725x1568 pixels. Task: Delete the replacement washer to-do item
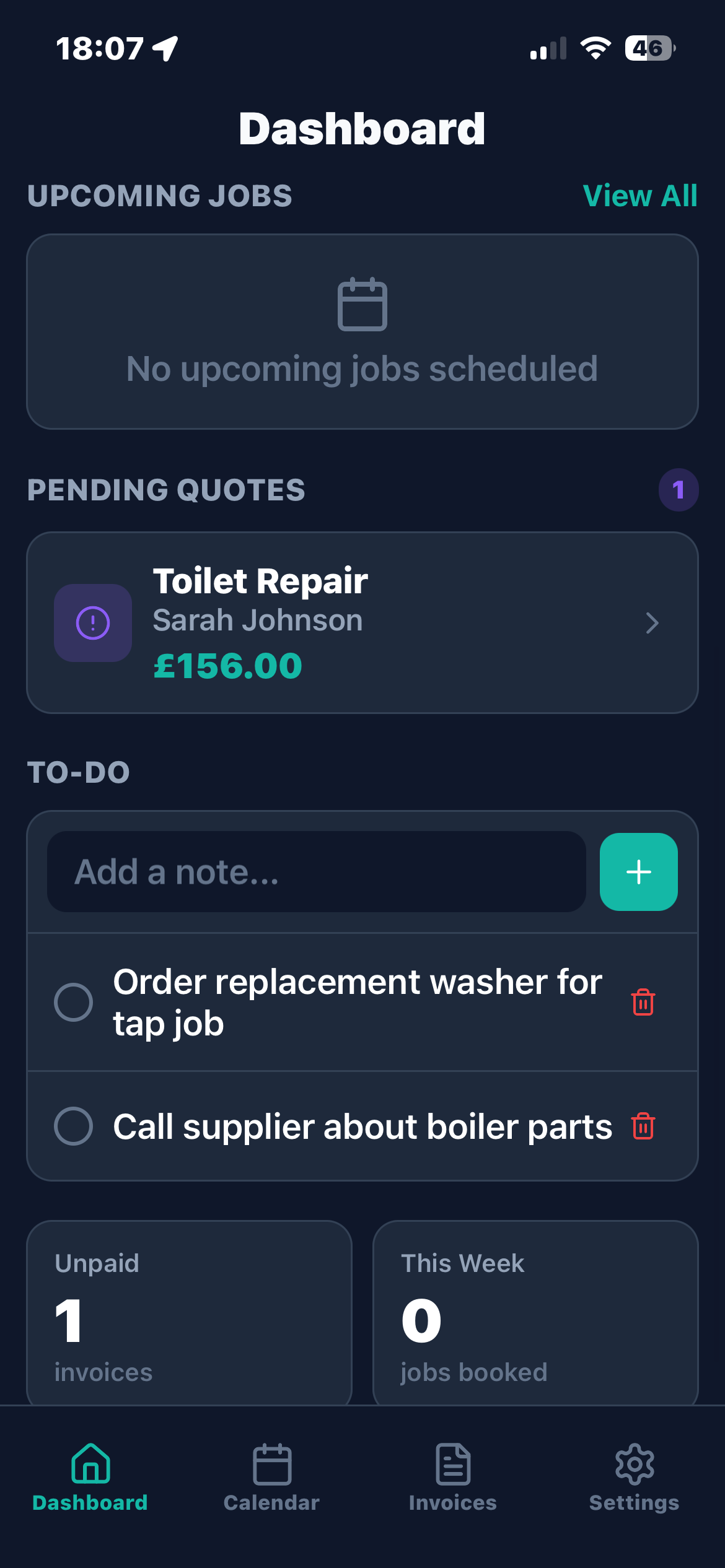tap(643, 1001)
